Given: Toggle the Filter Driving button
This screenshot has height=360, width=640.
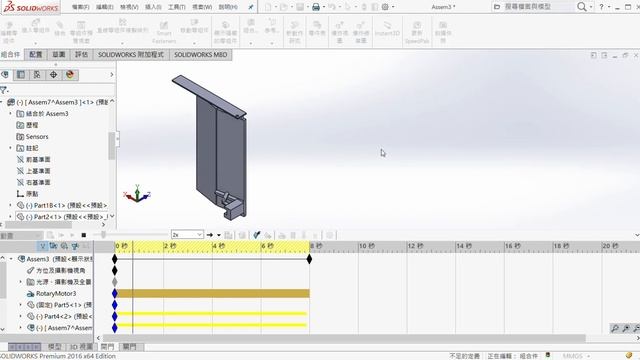Looking at the screenshot, I should [64, 246].
